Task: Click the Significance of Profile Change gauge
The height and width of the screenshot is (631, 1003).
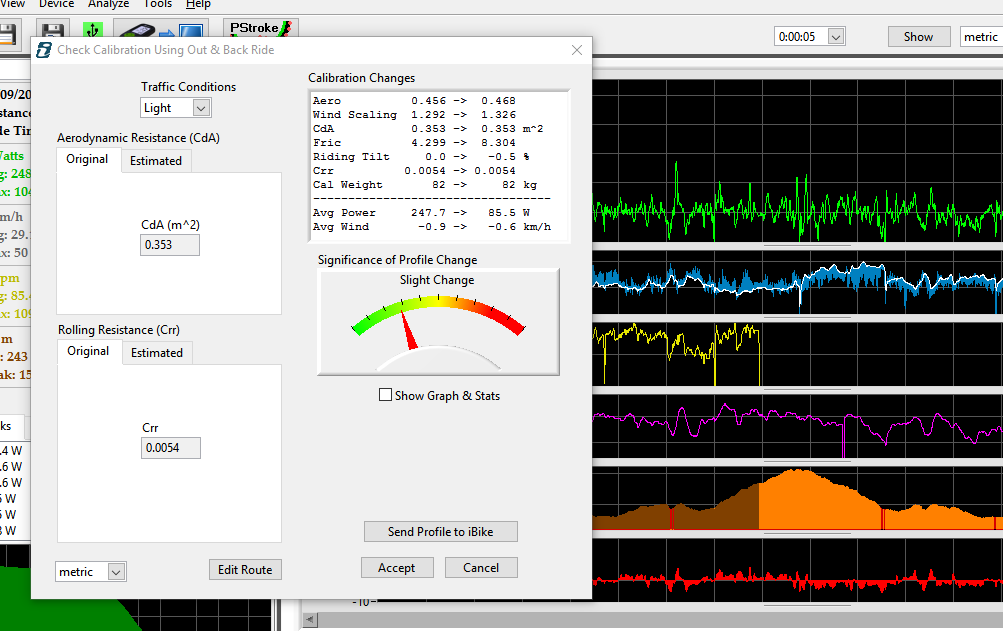Action: [438, 322]
